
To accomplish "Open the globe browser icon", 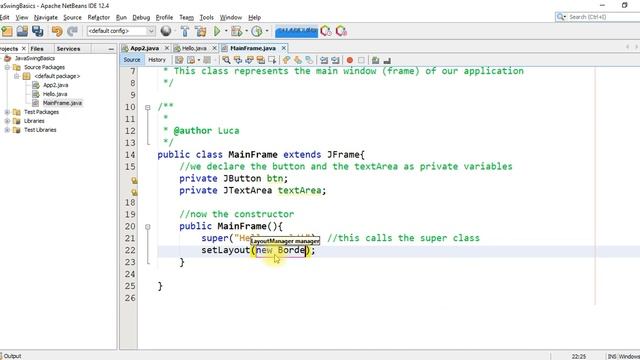I will pos(166,31).
